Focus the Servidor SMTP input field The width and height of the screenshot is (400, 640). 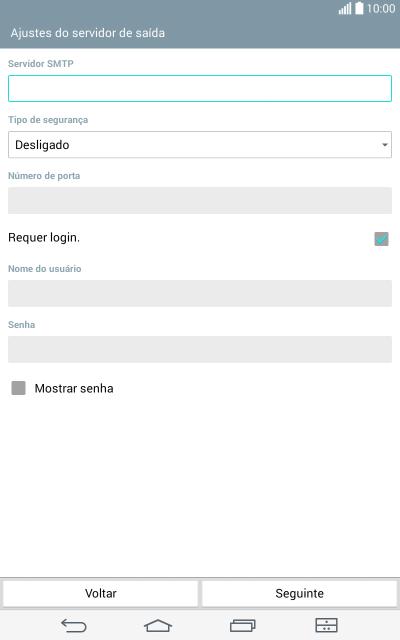click(200, 89)
